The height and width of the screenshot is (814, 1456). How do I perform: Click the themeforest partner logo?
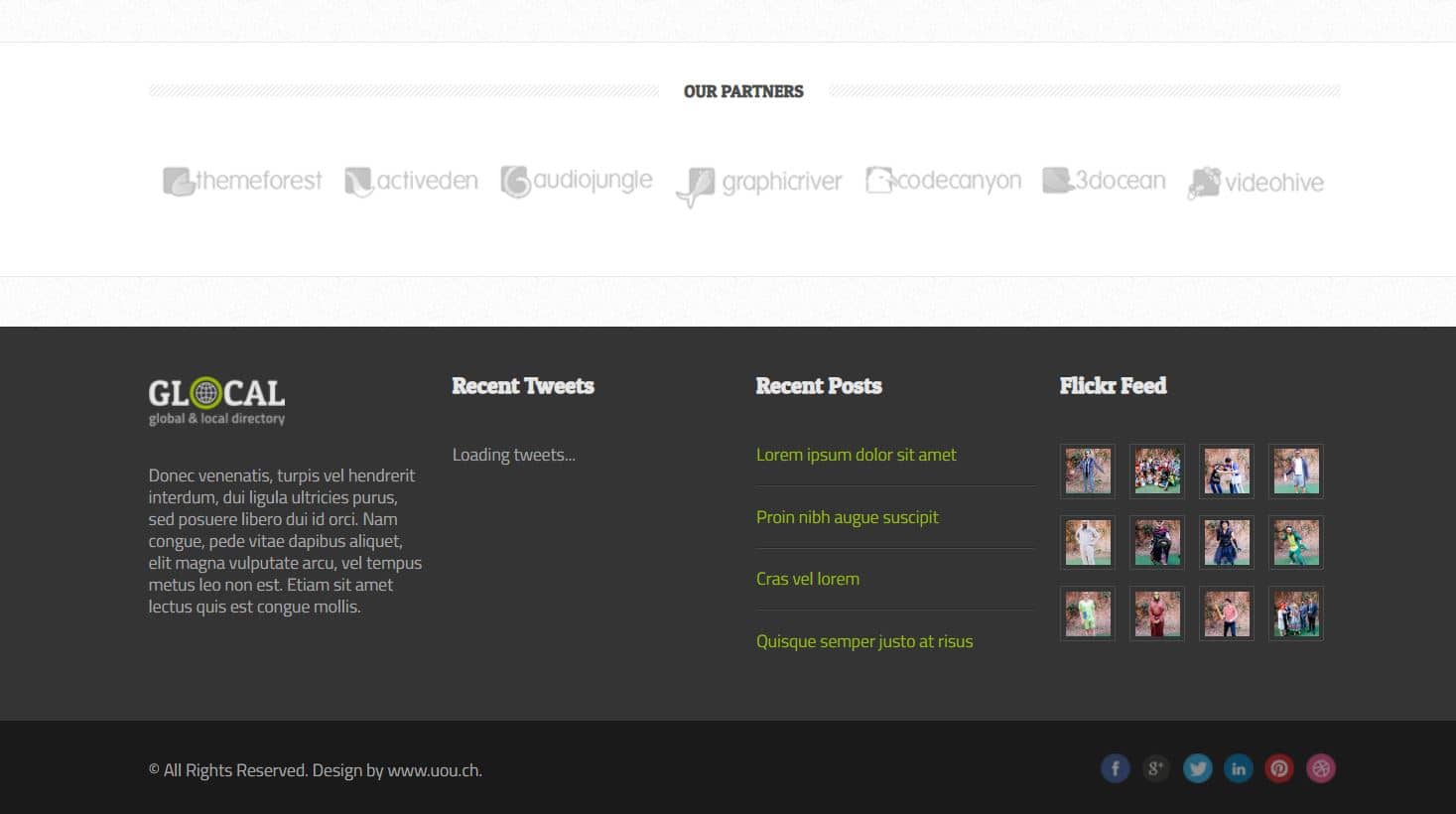(x=242, y=182)
